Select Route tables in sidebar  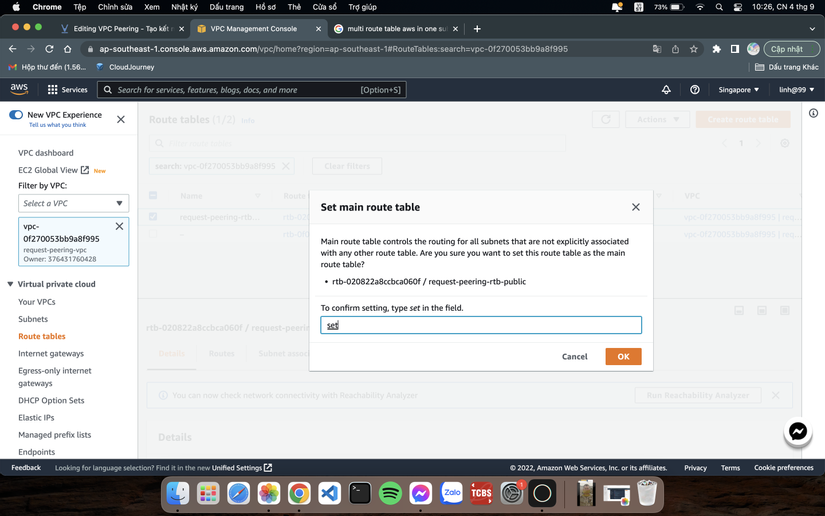(42, 336)
